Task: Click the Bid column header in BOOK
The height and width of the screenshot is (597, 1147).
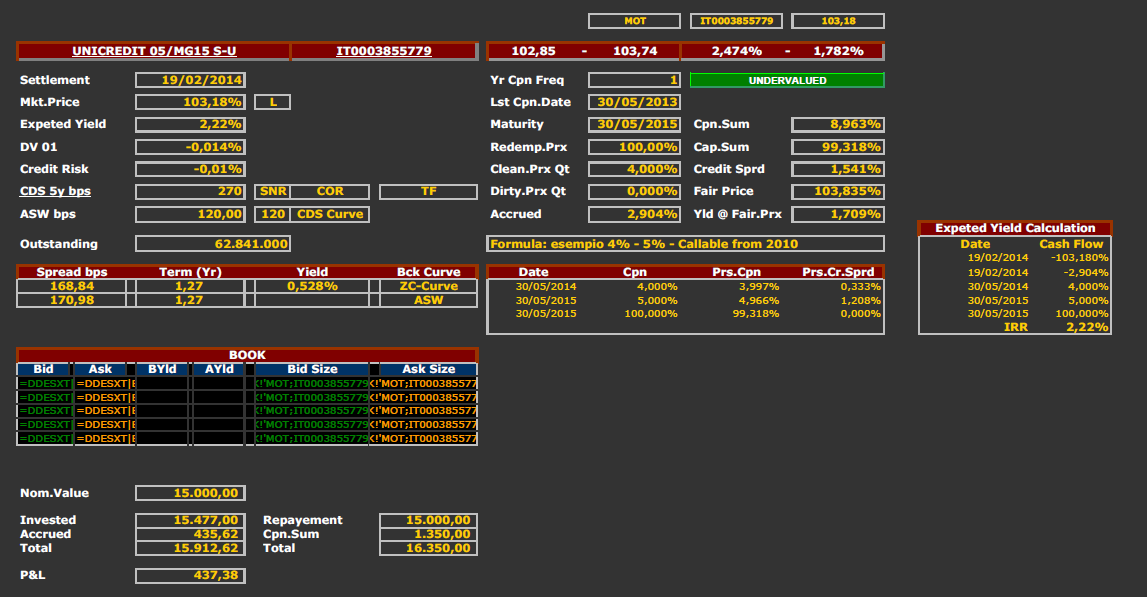Action: [x=44, y=369]
